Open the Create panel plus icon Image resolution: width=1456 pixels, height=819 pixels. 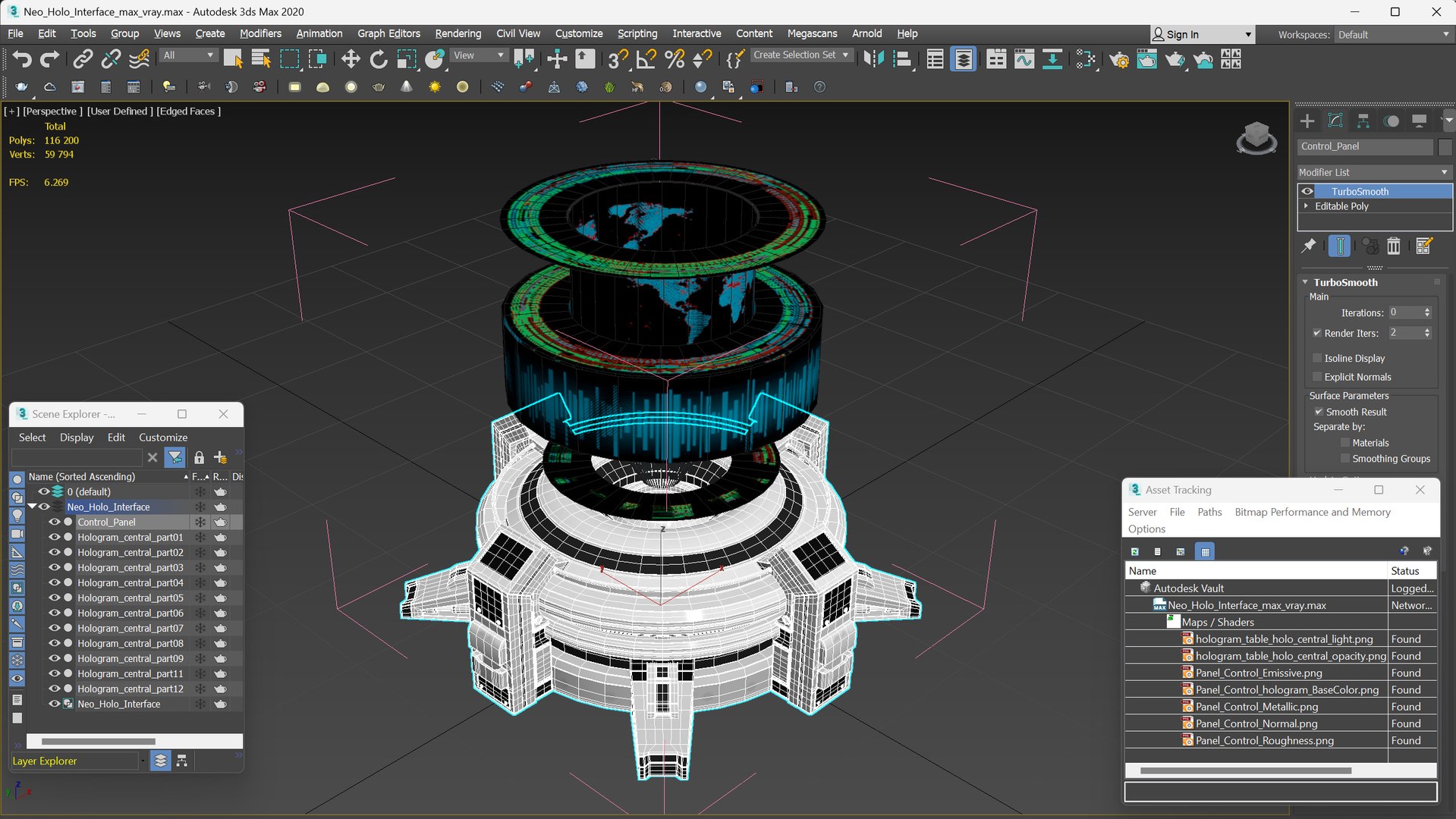(x=1307, y=121)
